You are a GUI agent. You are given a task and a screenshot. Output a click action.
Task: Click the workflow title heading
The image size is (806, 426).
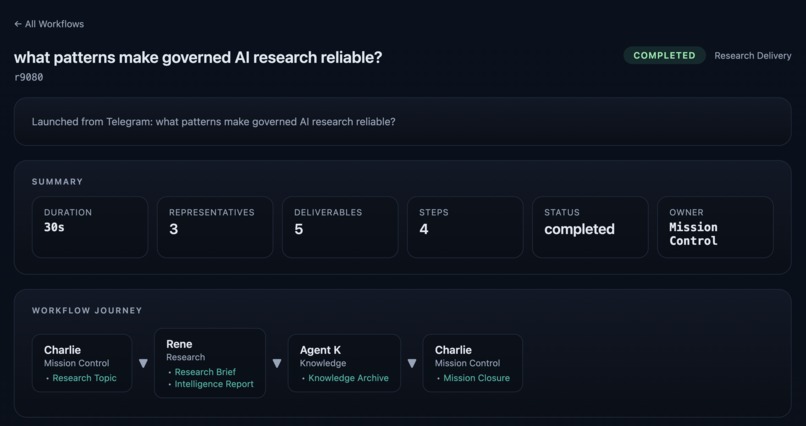coord(198,57)
